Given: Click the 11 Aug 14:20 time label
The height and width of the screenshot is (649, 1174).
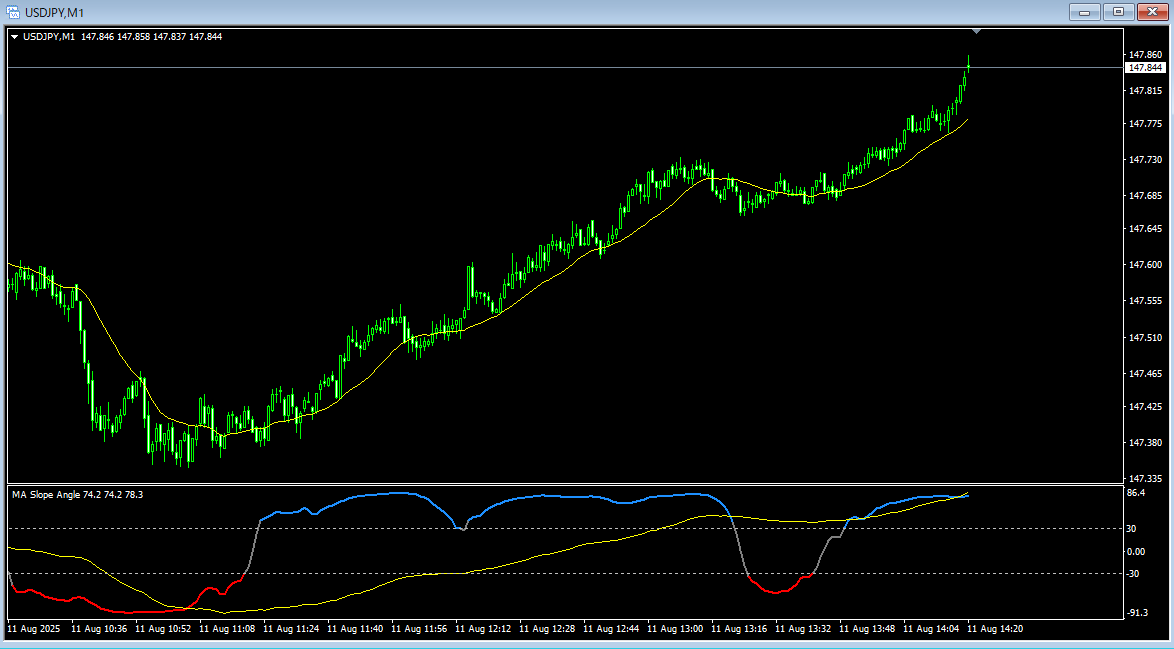Looking at the screenshot, I should 996,630.
